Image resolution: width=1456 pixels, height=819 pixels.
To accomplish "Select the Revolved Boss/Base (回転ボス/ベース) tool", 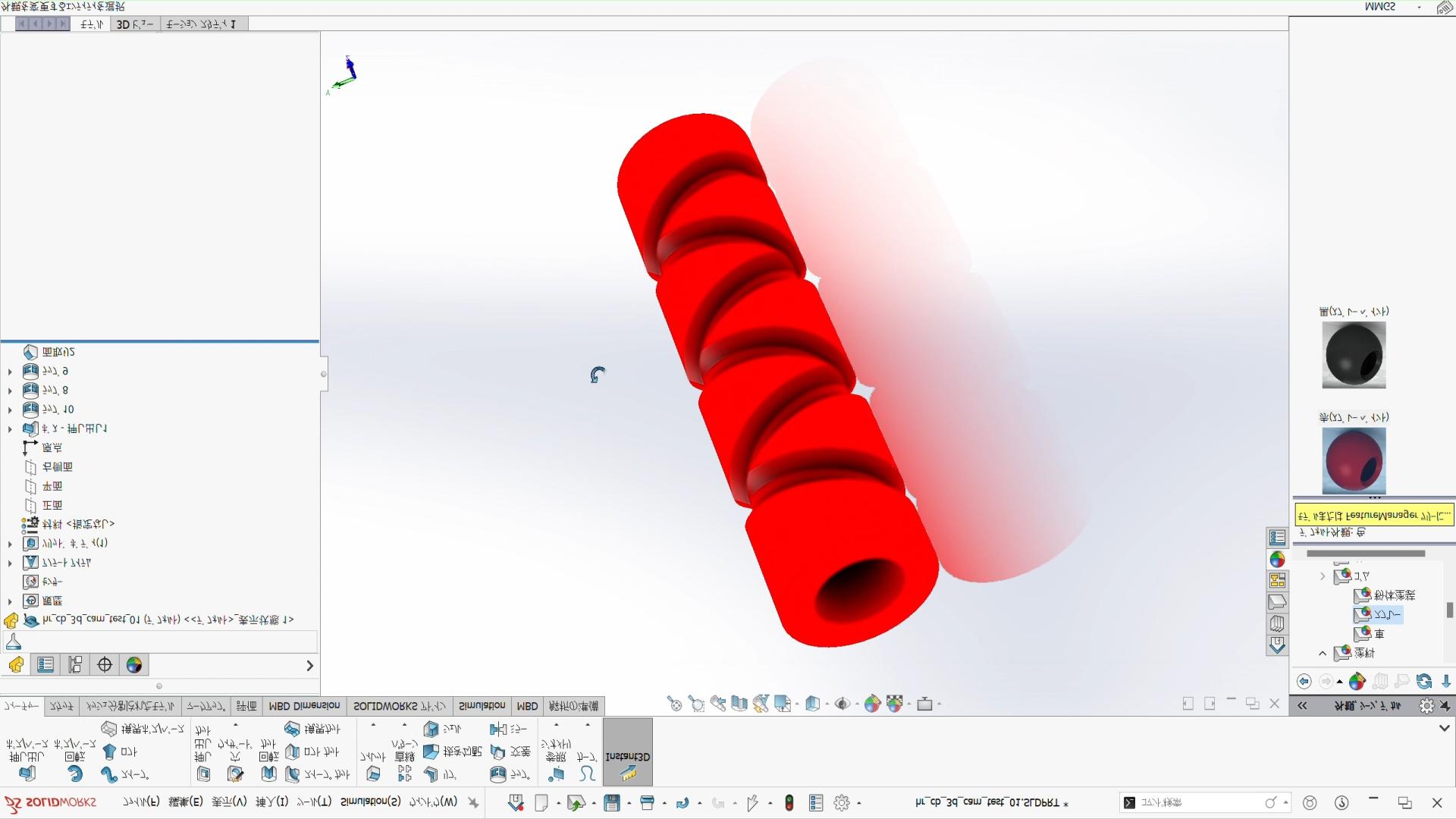I will click(74, 760).
